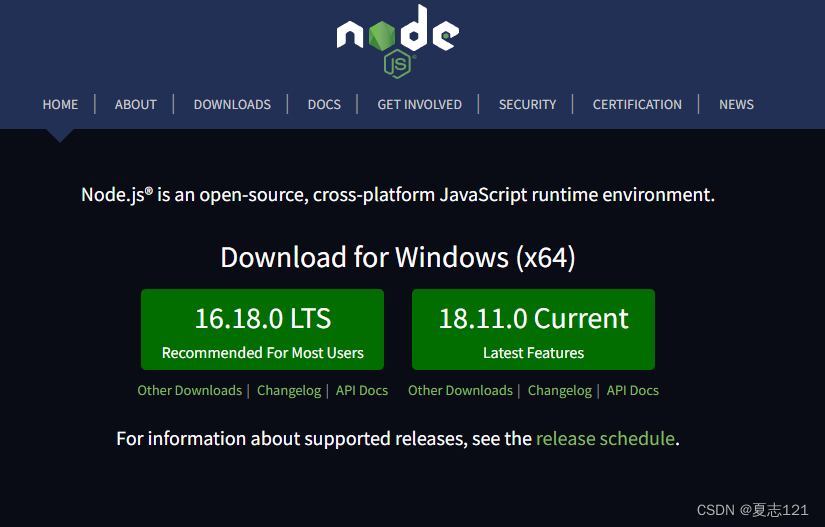
Task: Open API Docs under 18.11.0 Current
Action: click(x=632, y=390)
